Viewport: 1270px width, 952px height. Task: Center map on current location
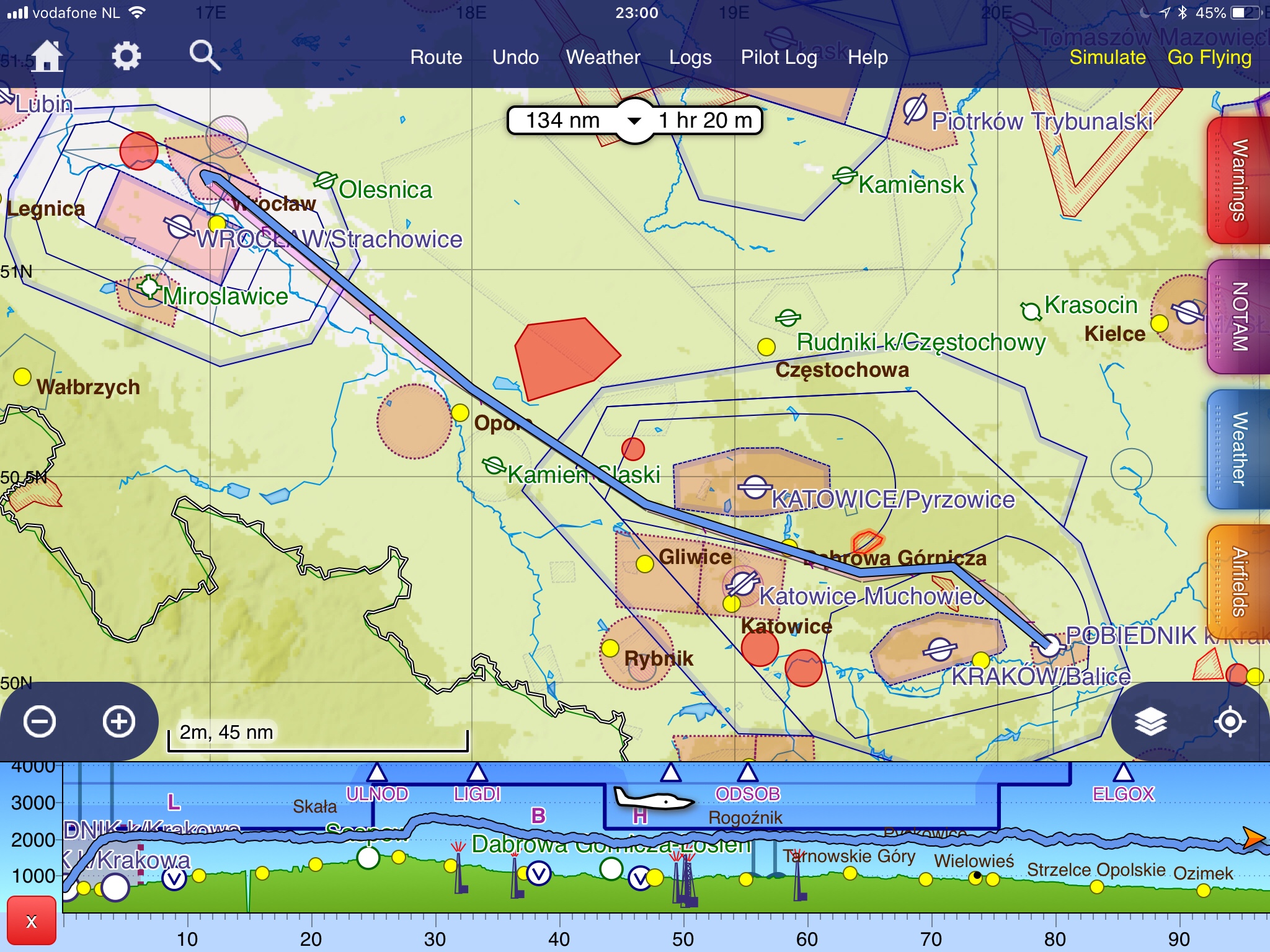(1230, 721)
